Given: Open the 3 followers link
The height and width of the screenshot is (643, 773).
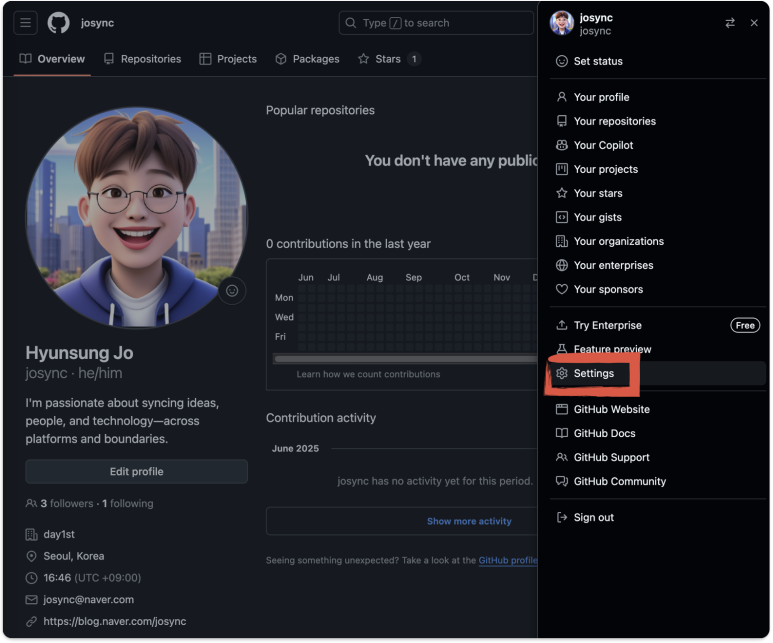Looking at the screenshot, I should click(67, 503).
